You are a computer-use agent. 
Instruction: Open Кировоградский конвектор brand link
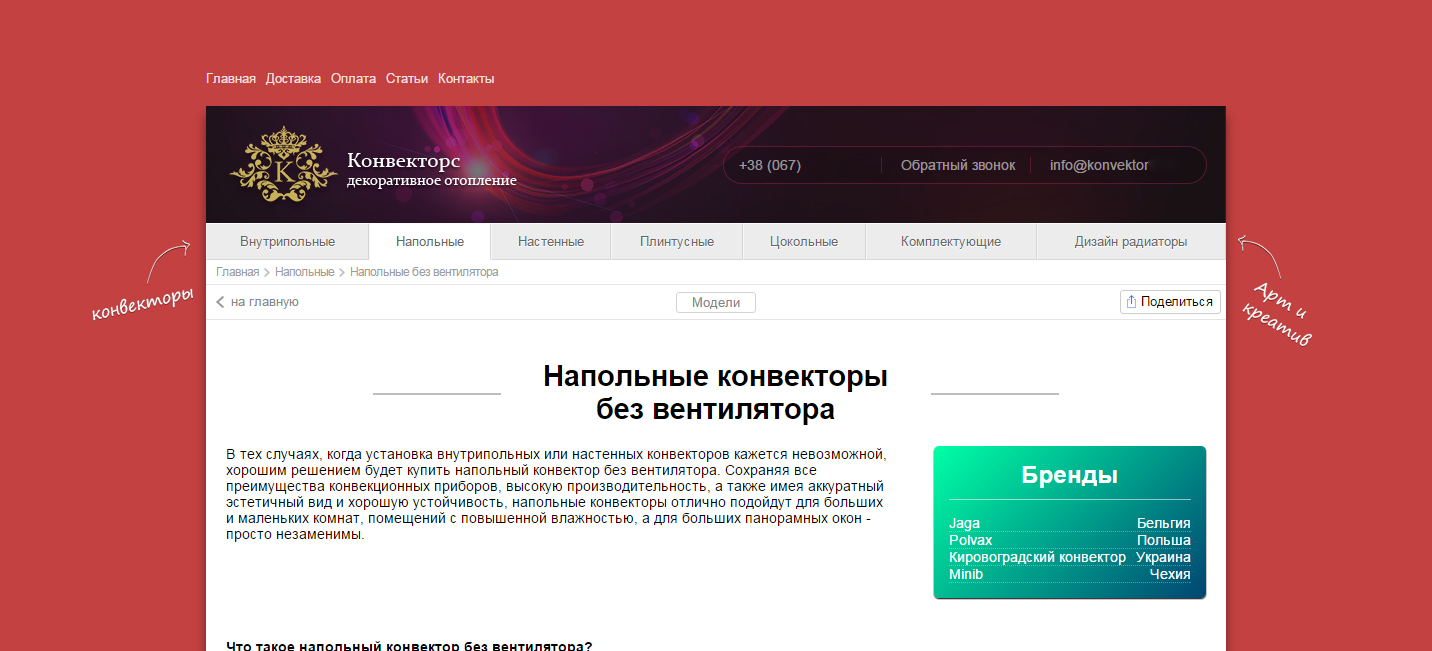[1037, 557]
